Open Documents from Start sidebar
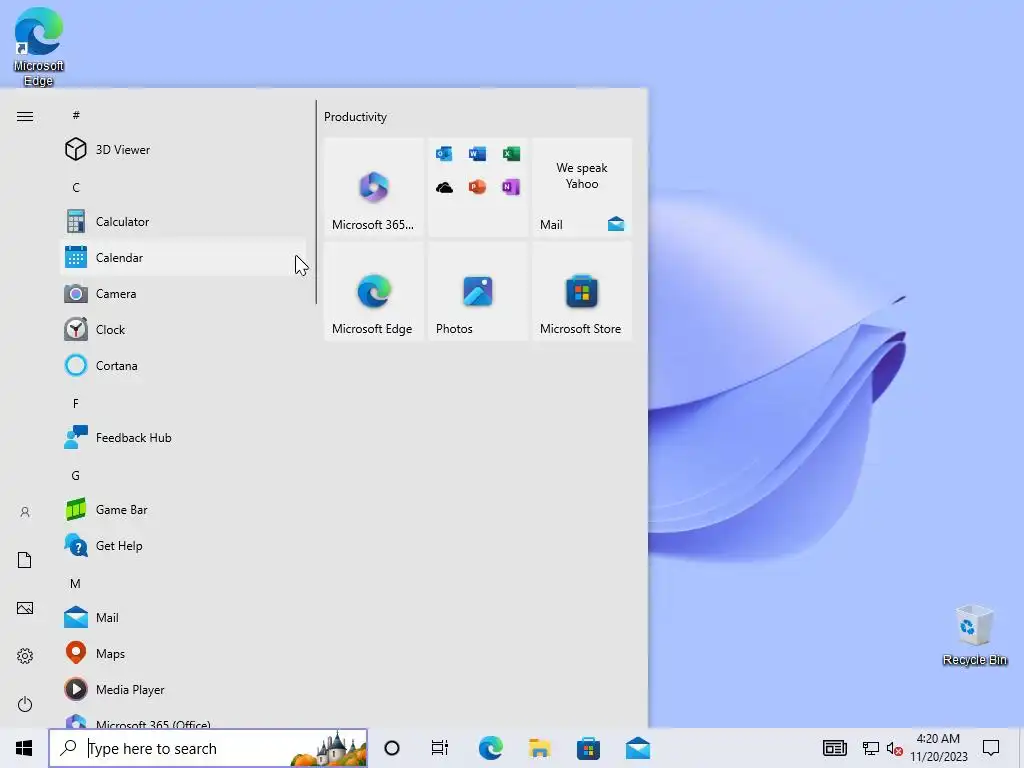Image resolution: width=1024 pixels, height=768 pixels. click(25, 560)
